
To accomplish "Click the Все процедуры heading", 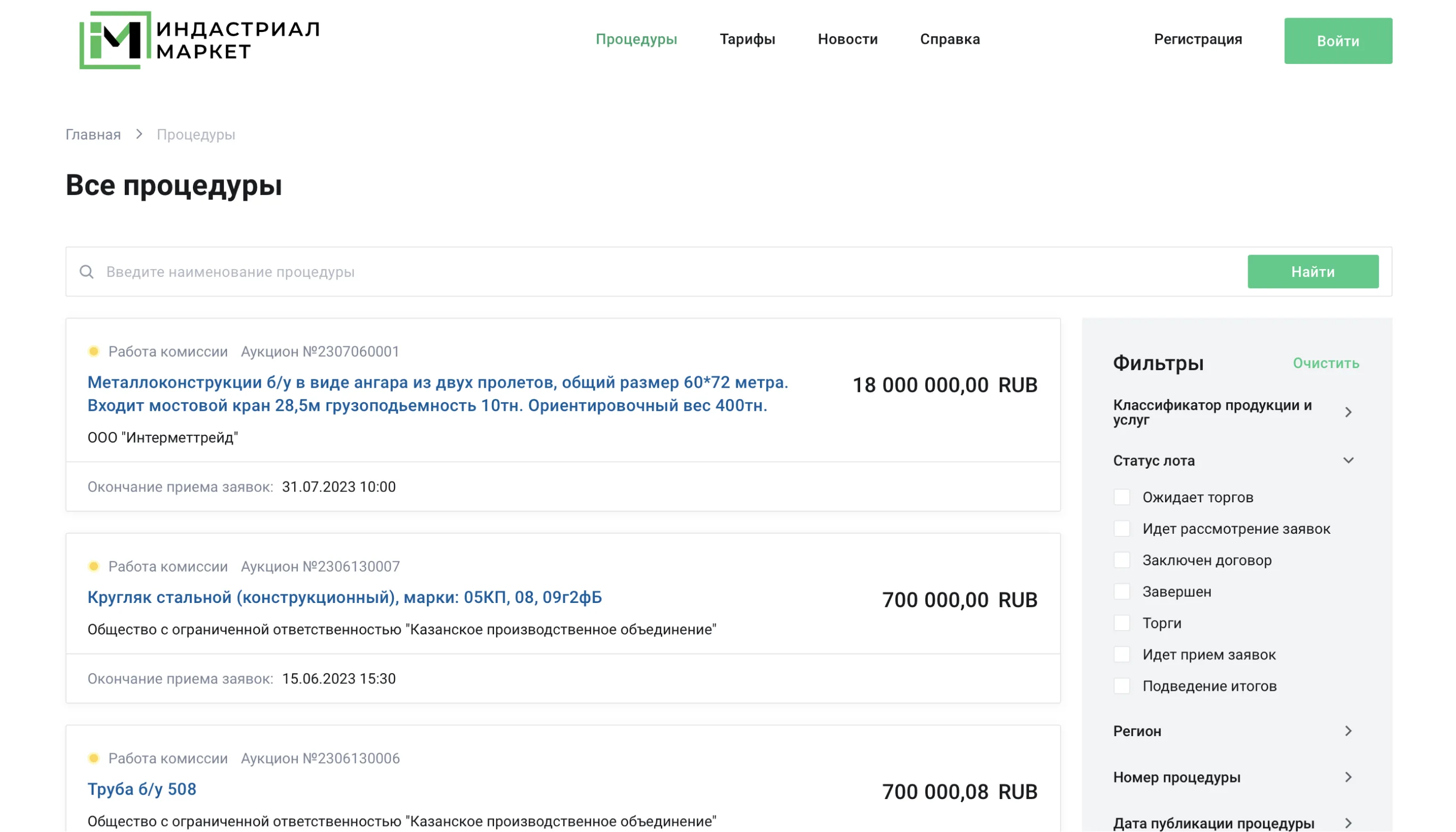I will tap(174, 186).
